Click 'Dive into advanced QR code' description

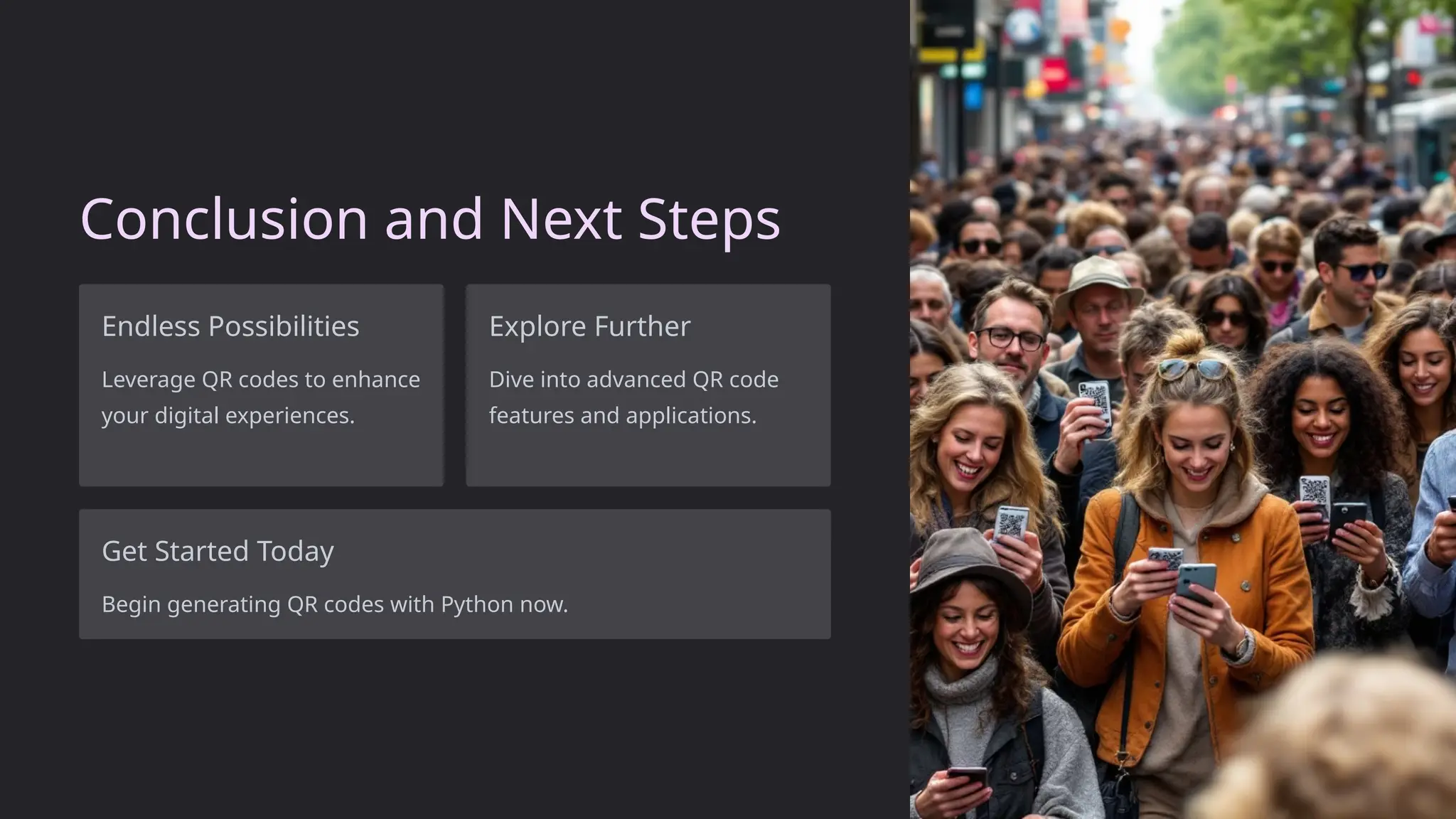tap(633, 380)
